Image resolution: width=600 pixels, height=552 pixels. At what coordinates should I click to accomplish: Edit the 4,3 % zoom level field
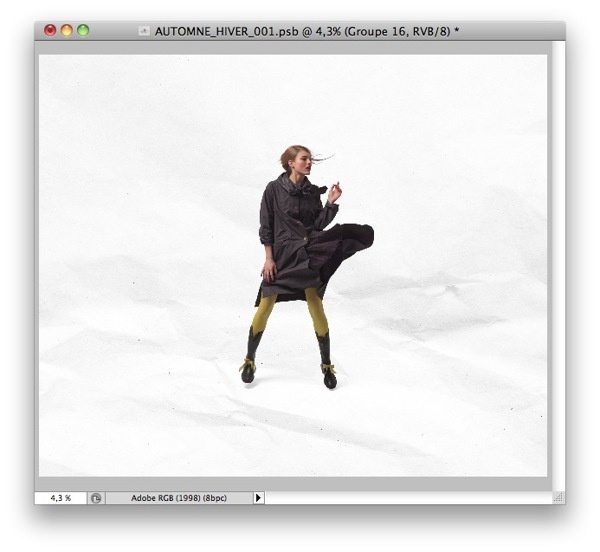pyautogui.click(x=60, y=498)
